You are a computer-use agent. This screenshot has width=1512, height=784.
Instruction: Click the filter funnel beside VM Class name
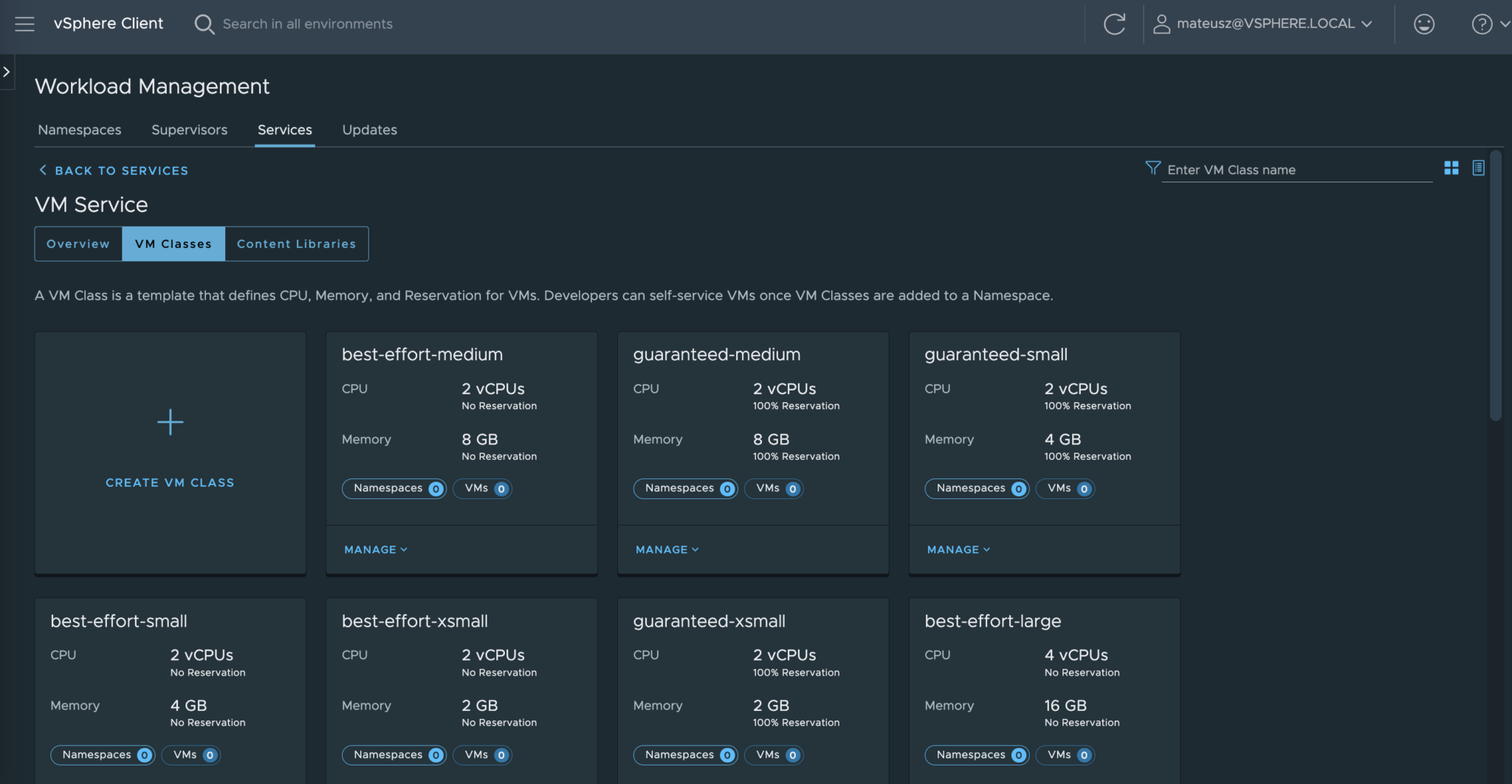click(1152, 168)
